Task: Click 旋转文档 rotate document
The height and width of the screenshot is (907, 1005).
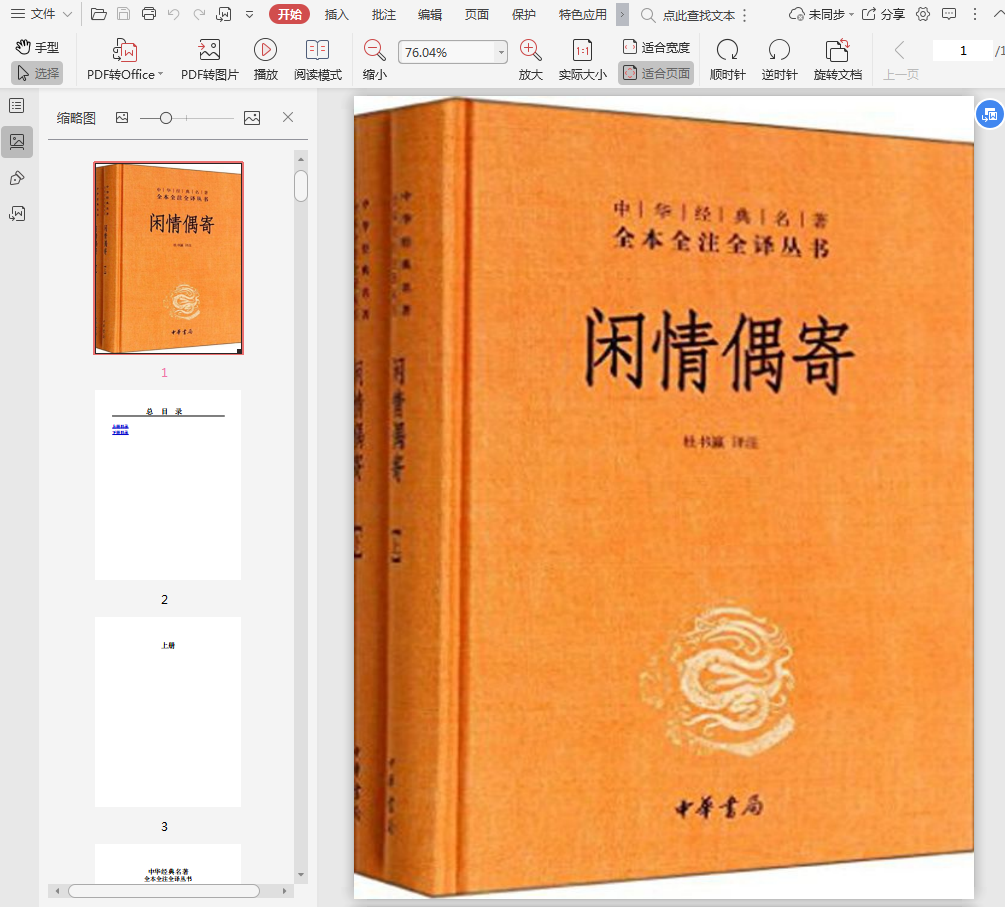Action: click(838, 60)
